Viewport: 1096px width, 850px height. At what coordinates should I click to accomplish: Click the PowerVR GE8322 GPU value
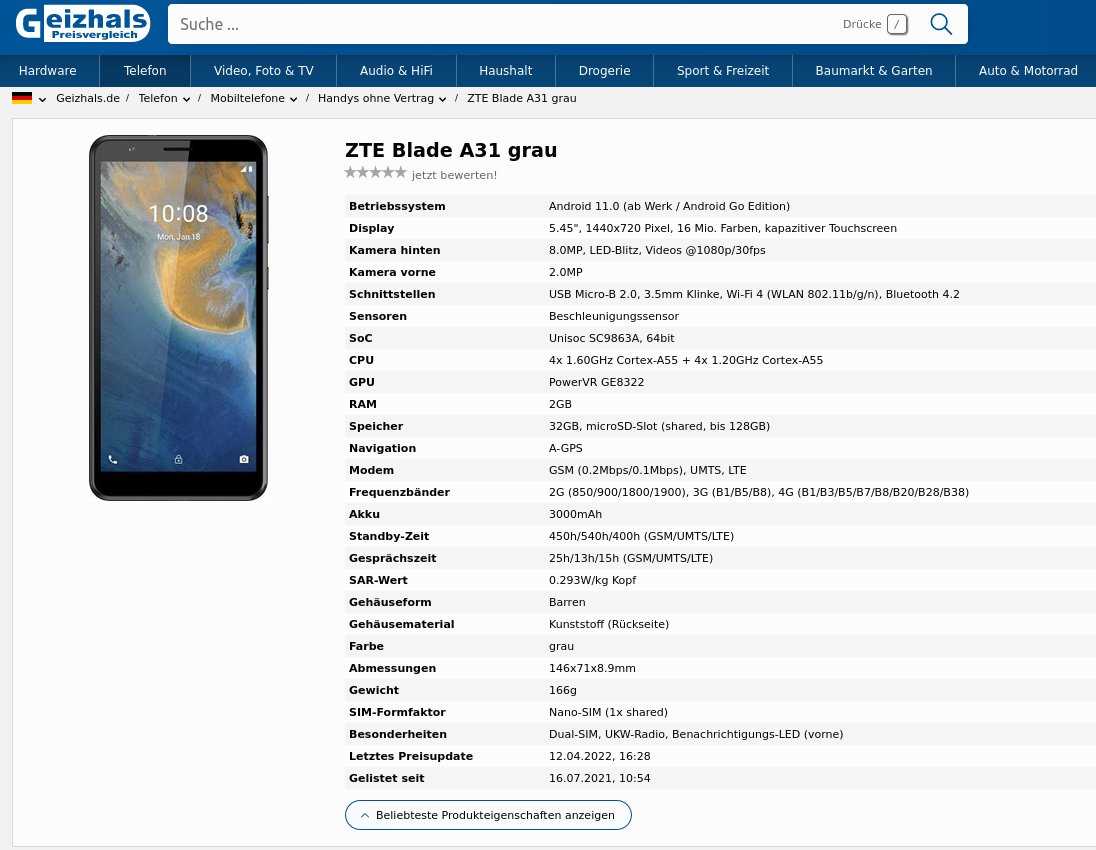pos(596,382)
